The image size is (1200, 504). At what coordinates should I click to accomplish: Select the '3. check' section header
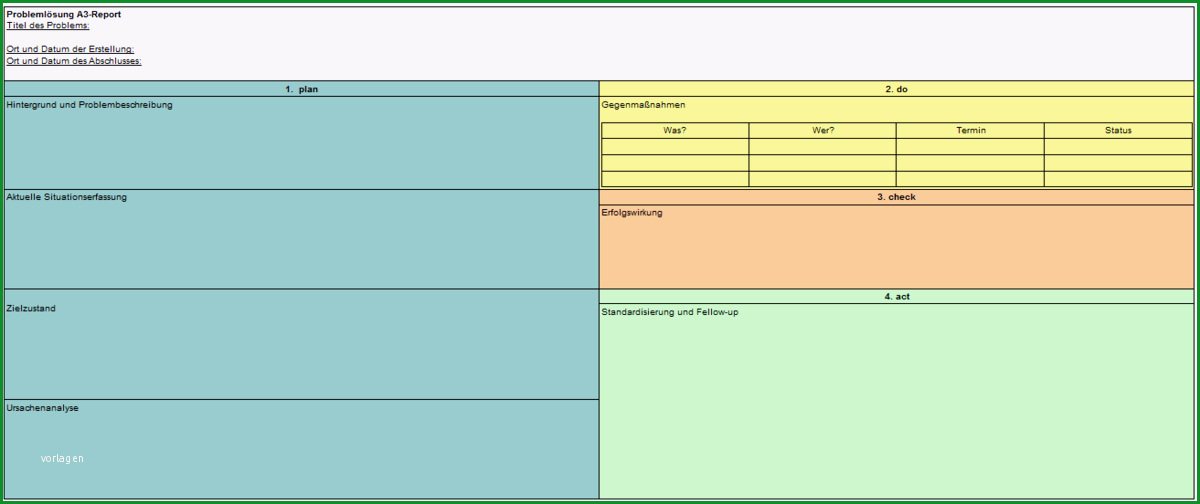pos(896,197)
